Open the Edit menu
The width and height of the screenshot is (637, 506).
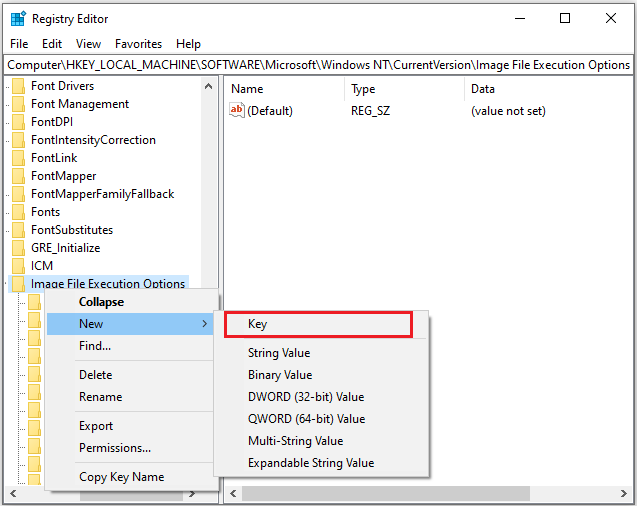(x=52, y=44)
